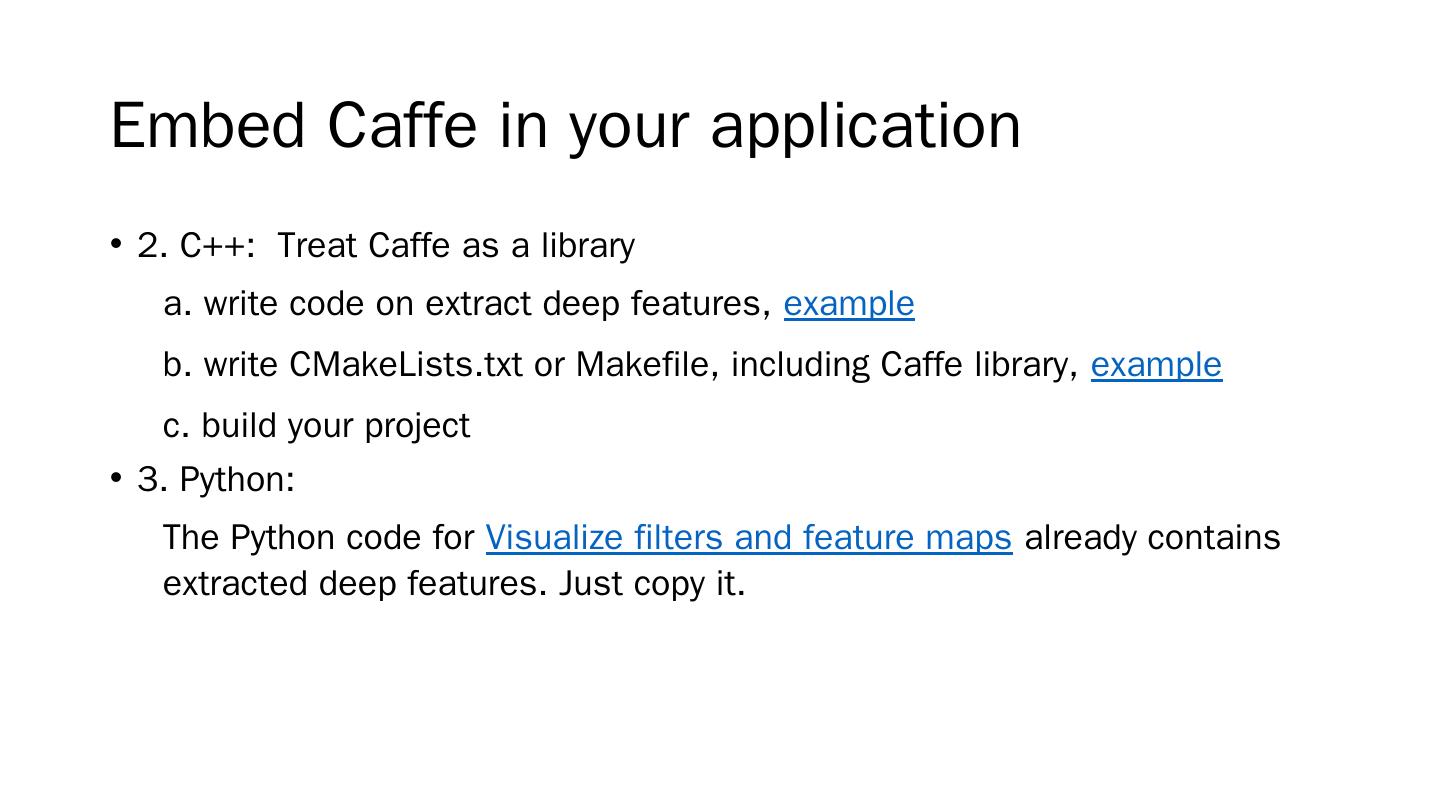Click the "3. Python:" bullet text
Viewport: 1440px width, 810px height.
(x=216, y=480)
